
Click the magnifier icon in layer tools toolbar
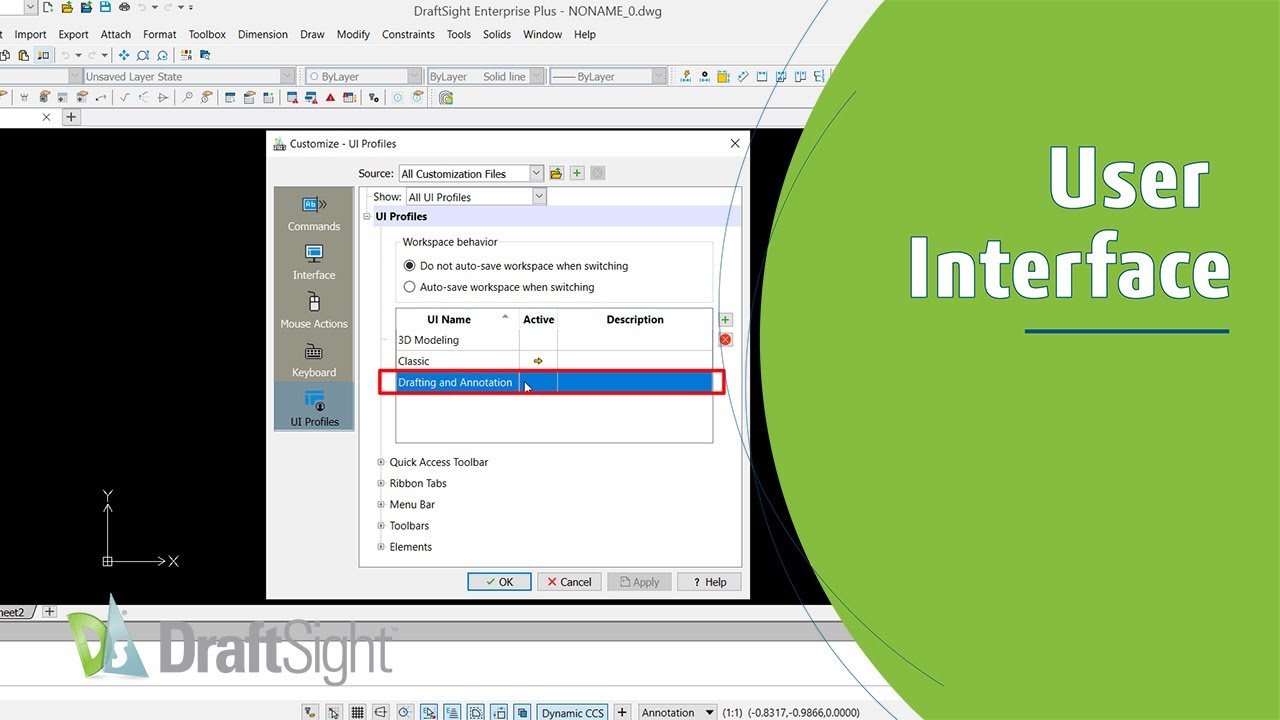(187, 97)
